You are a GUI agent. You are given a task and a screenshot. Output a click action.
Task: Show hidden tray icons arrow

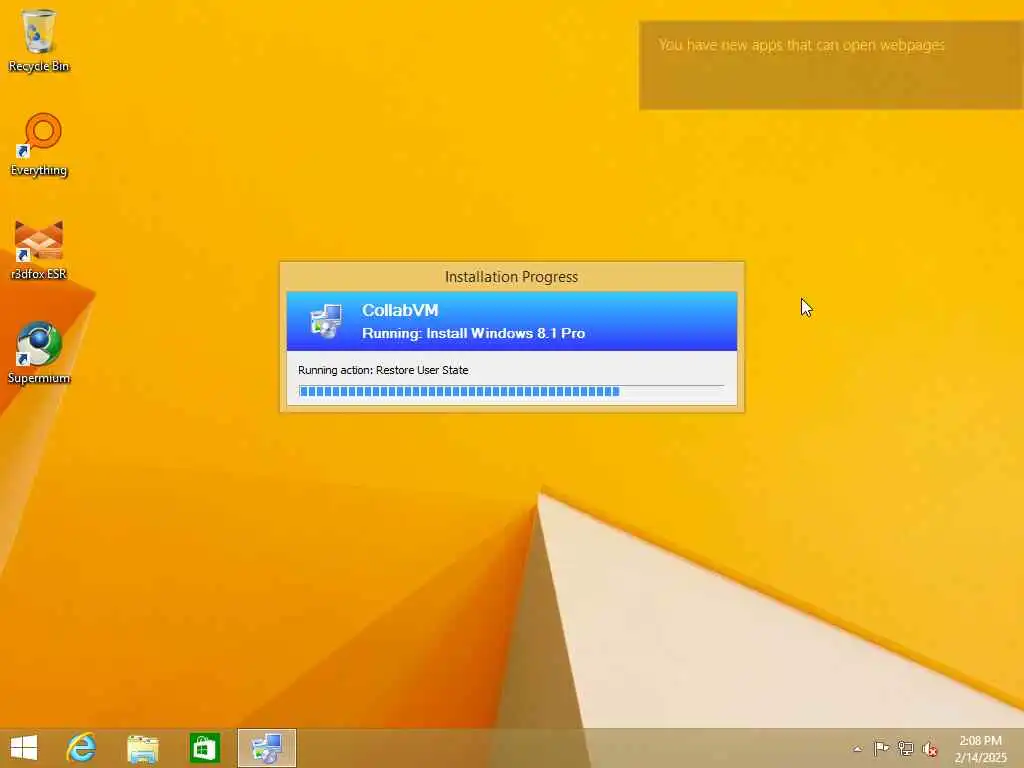pyautogui.click(x=857, y=749)
